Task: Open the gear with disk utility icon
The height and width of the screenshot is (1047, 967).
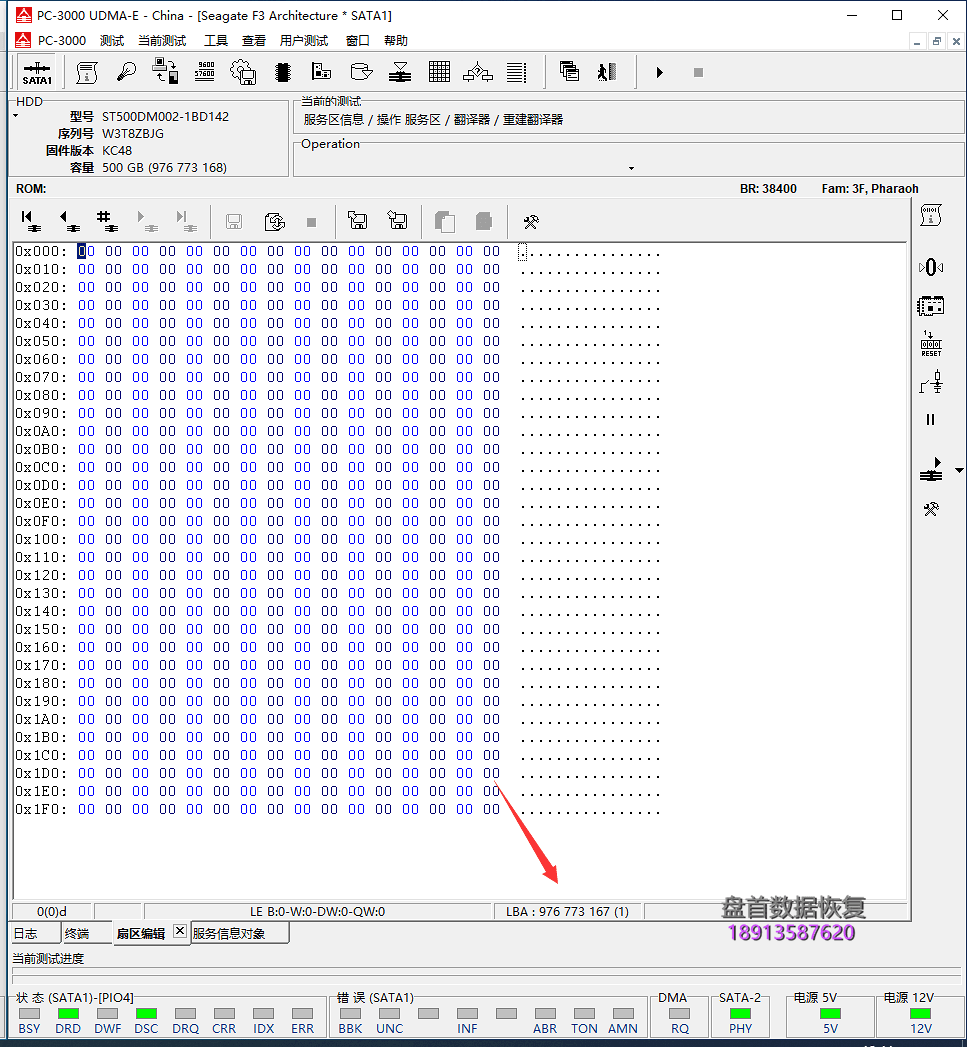Action: [x=244, y=72]
